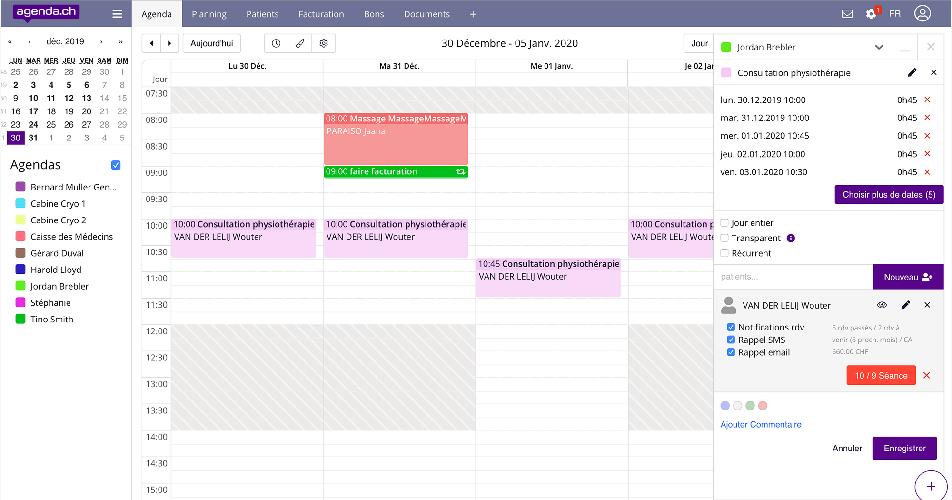This screenshot has height=500, width=952.
Task: Open the mail envelope icon
Action: (848, 14)
